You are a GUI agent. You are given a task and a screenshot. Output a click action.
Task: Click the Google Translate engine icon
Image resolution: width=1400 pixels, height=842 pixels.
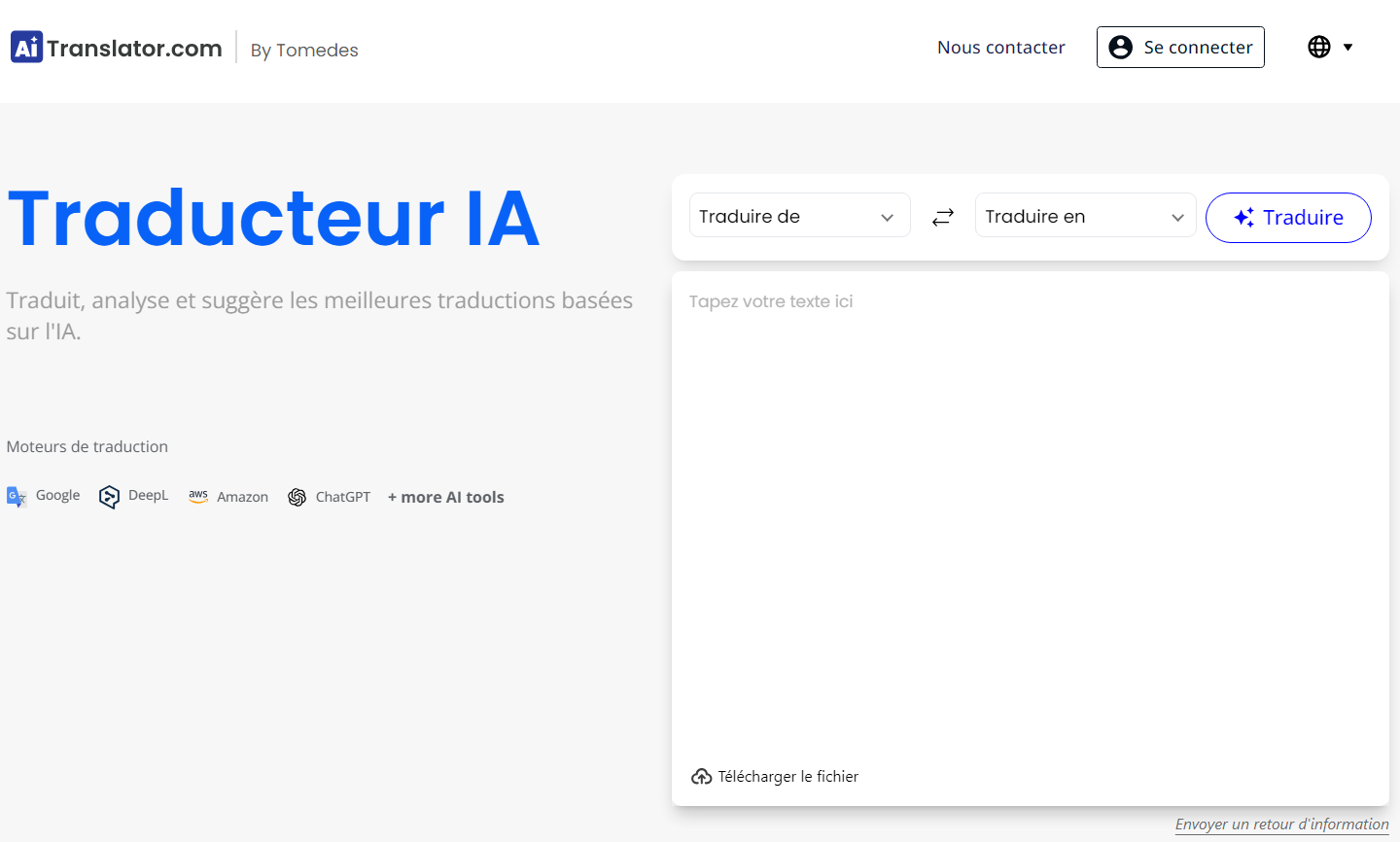tap(17, 497)
